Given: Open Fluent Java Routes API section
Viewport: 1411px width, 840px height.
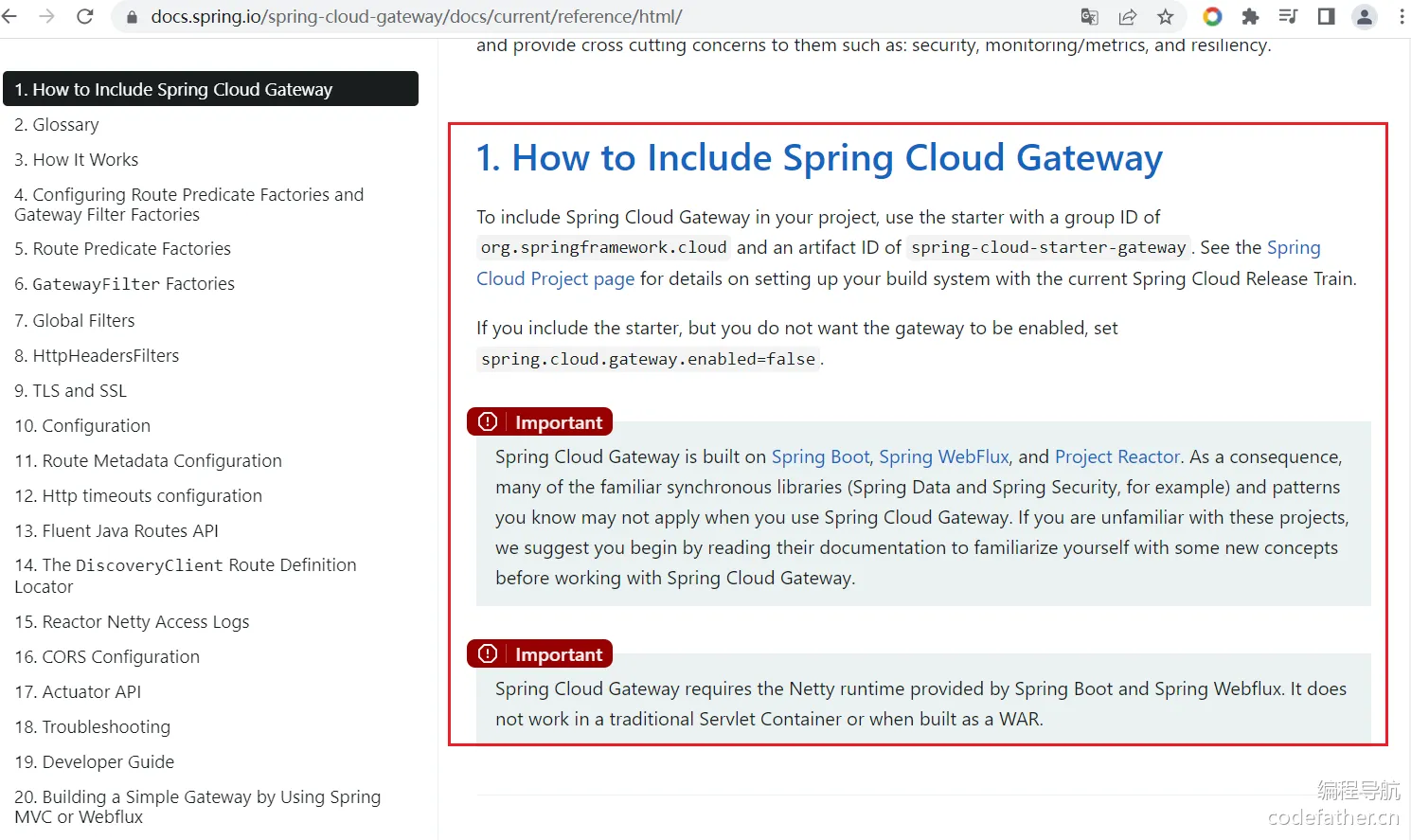Looking at the screenshot, I should coord(116,531).
